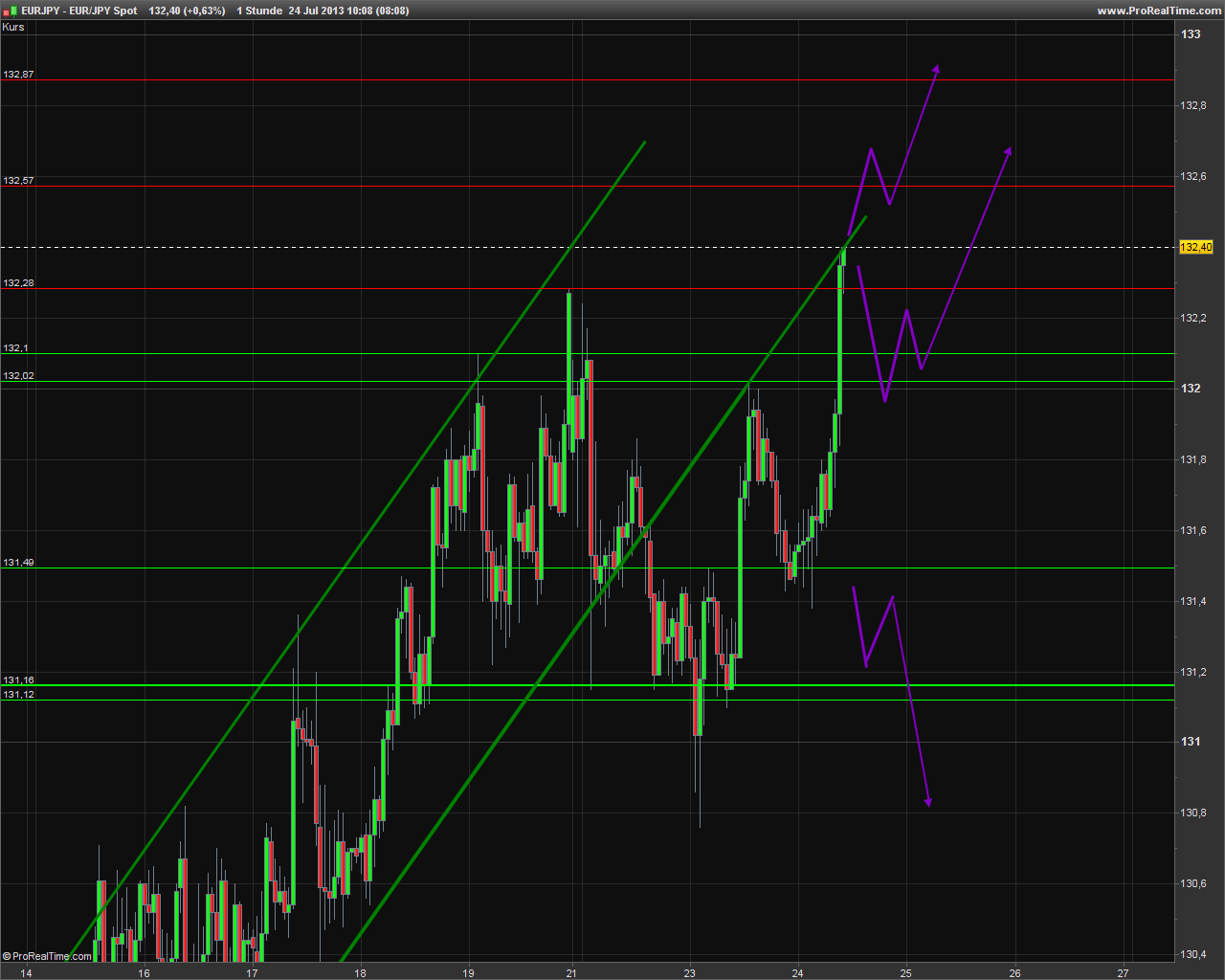
Task: Click bold 131 on the price axis
Action: [1191, 742]
